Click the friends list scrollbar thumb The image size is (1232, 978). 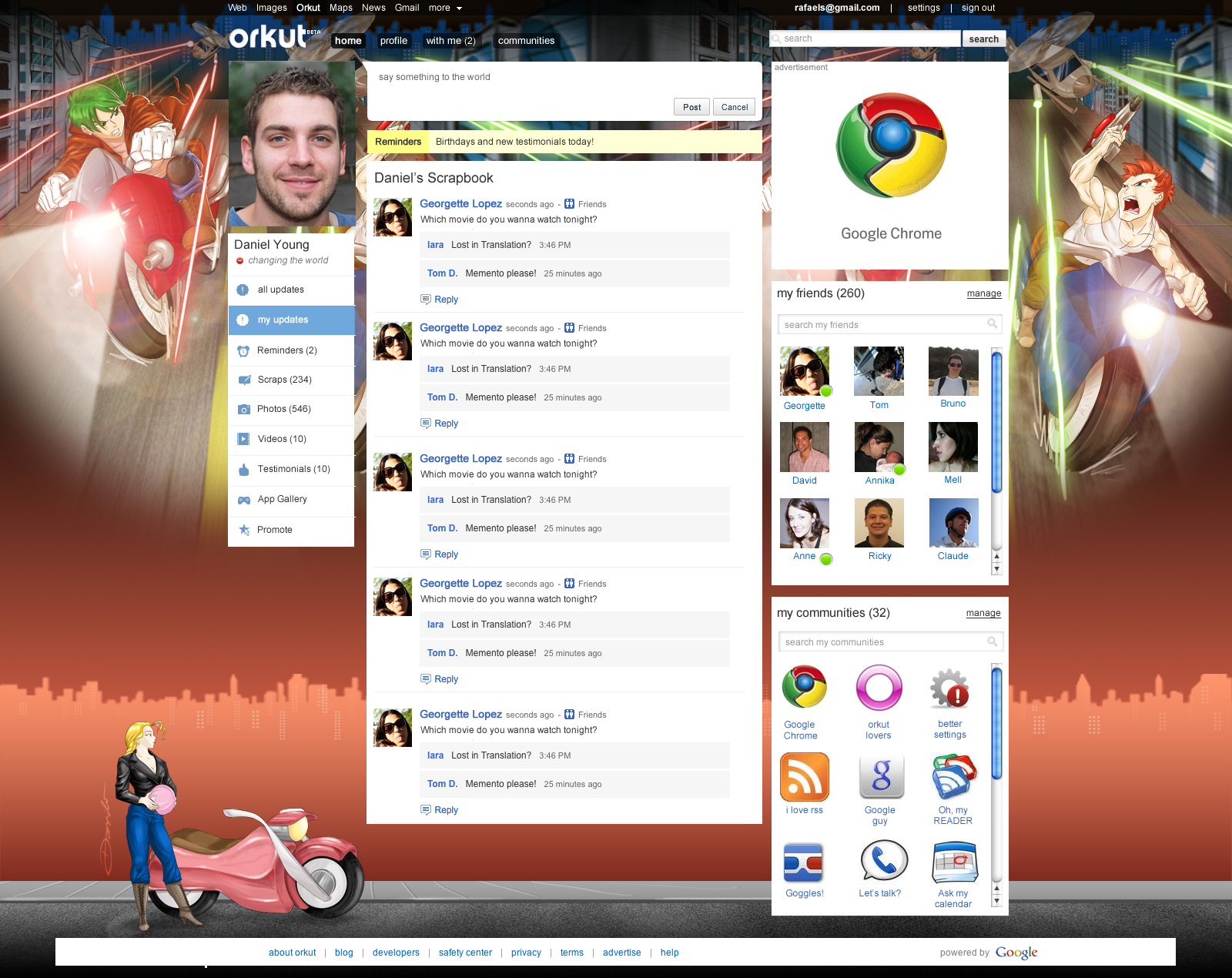click(996, 422)
